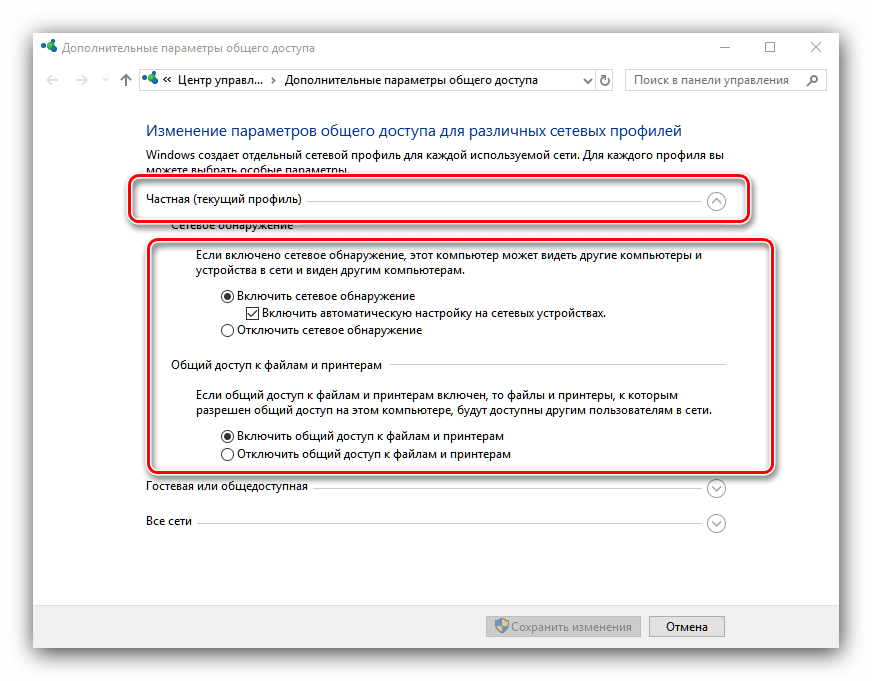872x681 pixels.
Task: Expand Гостевая или общедоступная section
Action: (x=716, y=489)
